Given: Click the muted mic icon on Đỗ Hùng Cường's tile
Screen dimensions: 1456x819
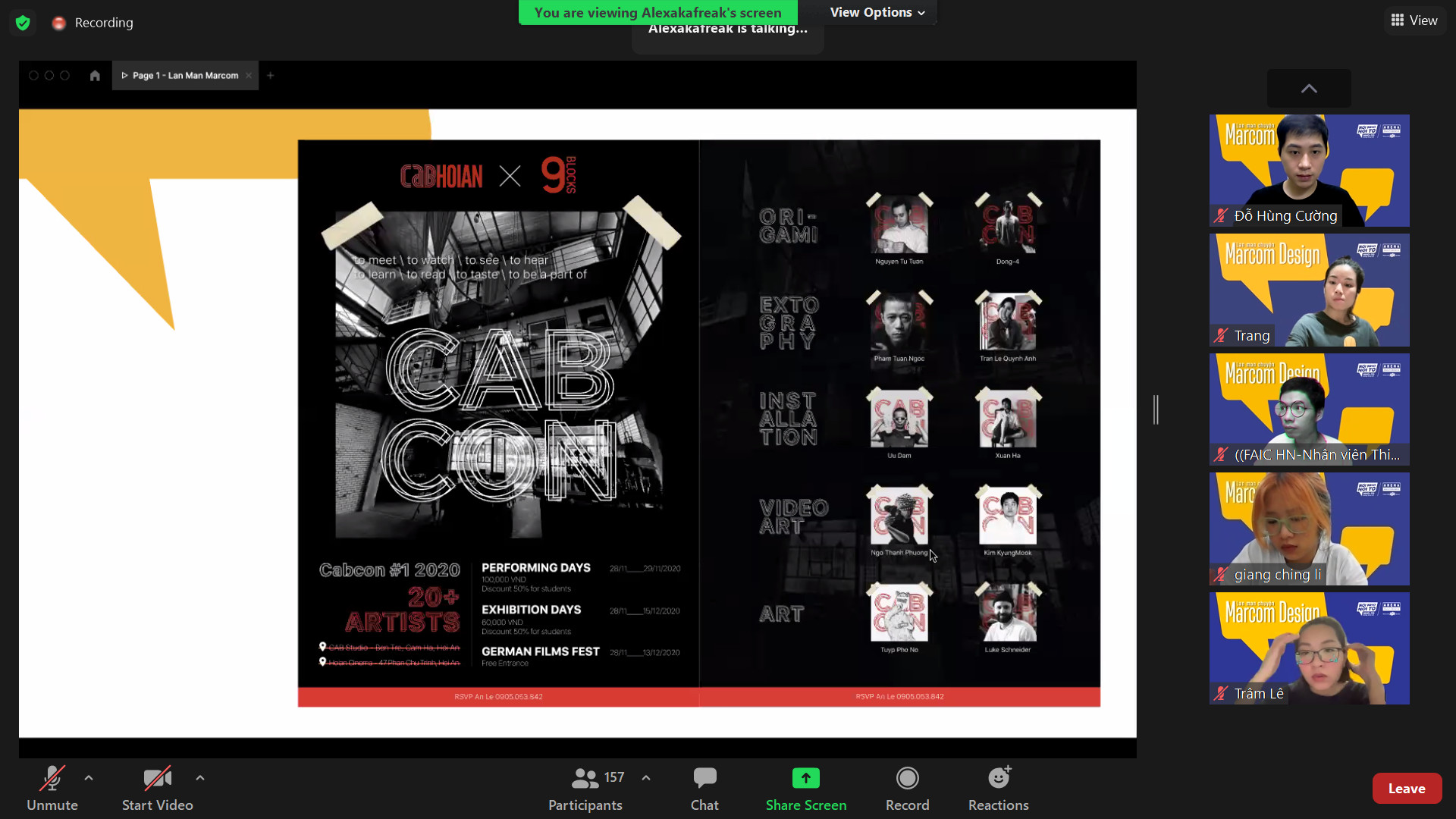Looking at the screenshot, I should (x=1221, y=215).
